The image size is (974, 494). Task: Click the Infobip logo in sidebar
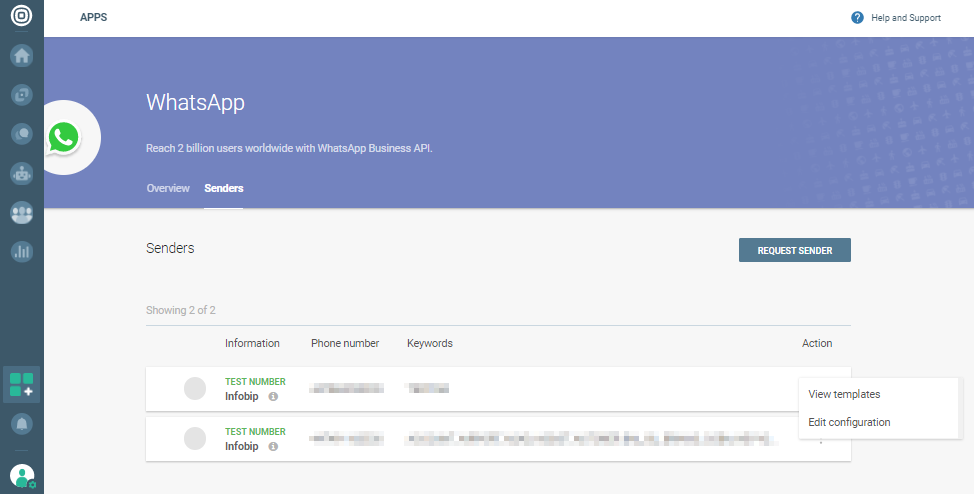[x=21, y=17]
